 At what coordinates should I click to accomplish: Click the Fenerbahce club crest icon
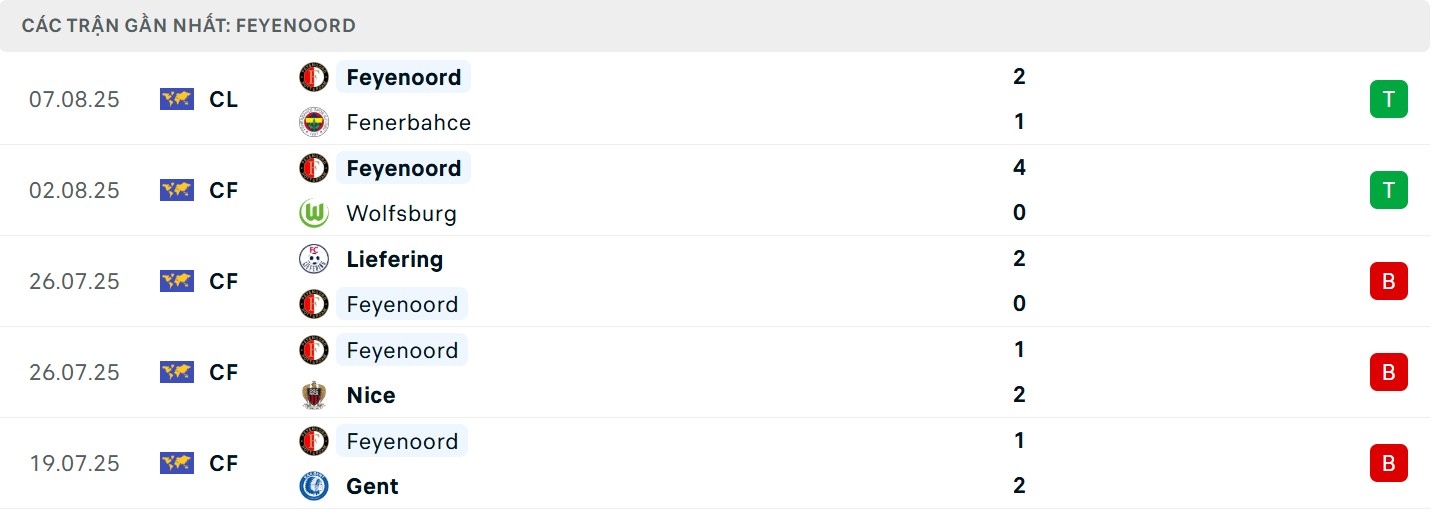coord(314,122)
